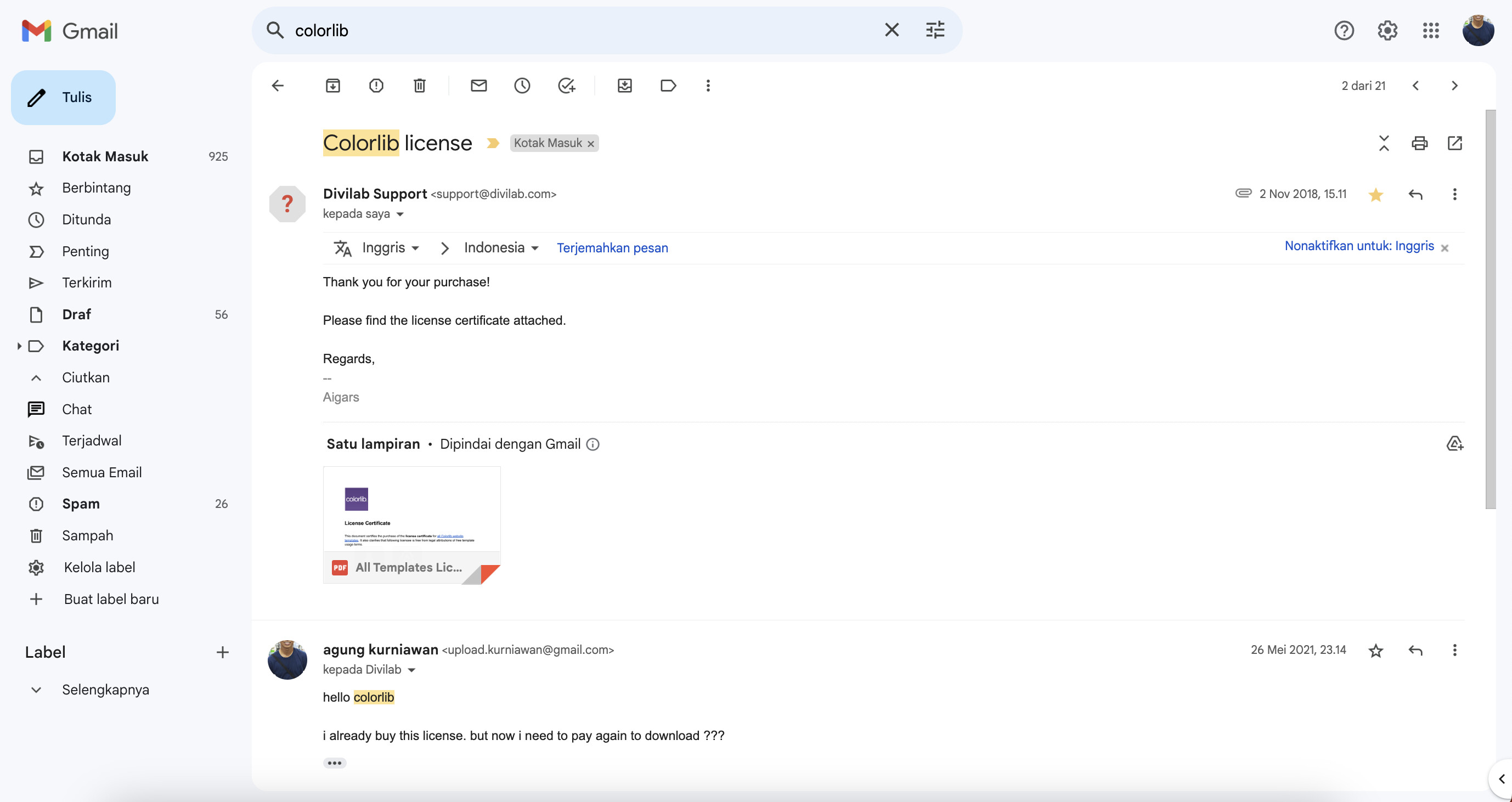Change target language from Indonesia
Viewport: 1512px width, 802px height.
[501, 247]
